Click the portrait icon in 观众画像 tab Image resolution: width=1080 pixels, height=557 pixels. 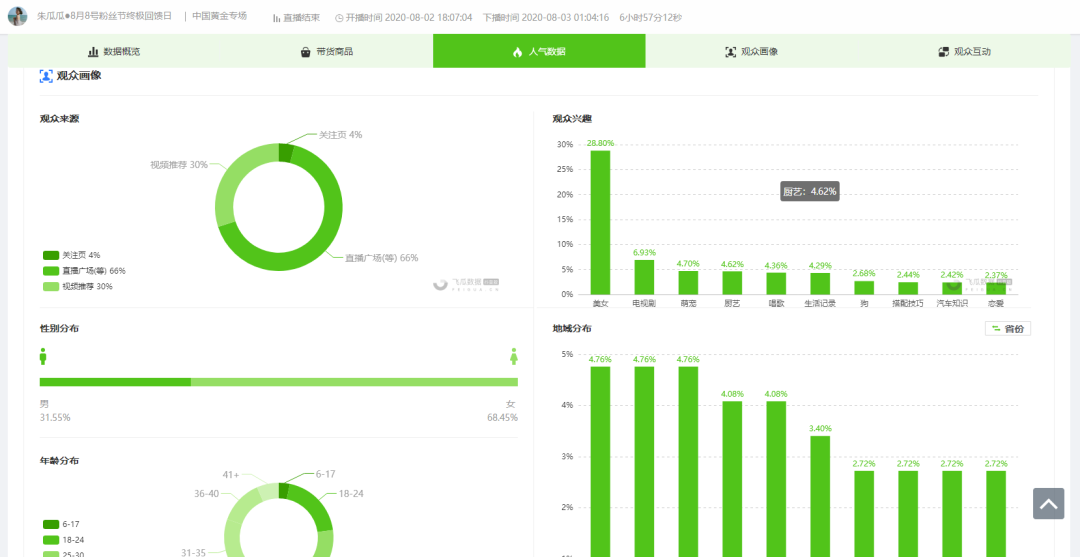pos(730,52)
